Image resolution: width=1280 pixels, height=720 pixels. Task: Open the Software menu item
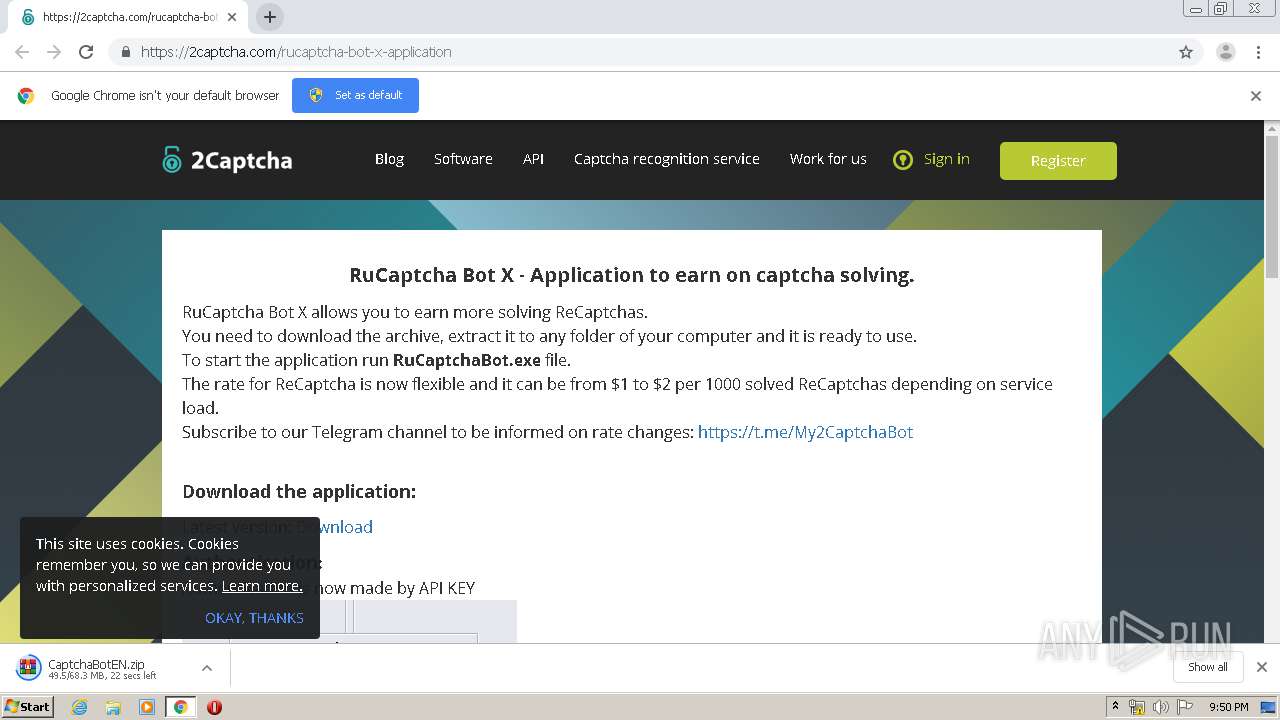tap(463, 159)
